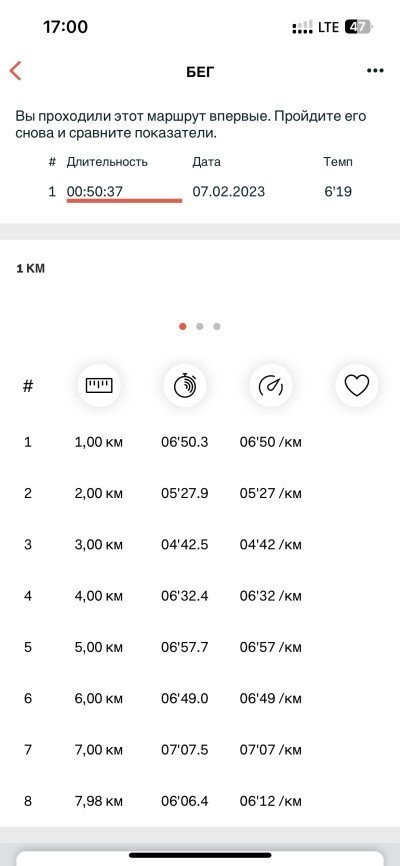Image resolution: width=400 pixels, height=866 pixels.
Task: Open the three-dot more options menu
Action: [375, 71]
